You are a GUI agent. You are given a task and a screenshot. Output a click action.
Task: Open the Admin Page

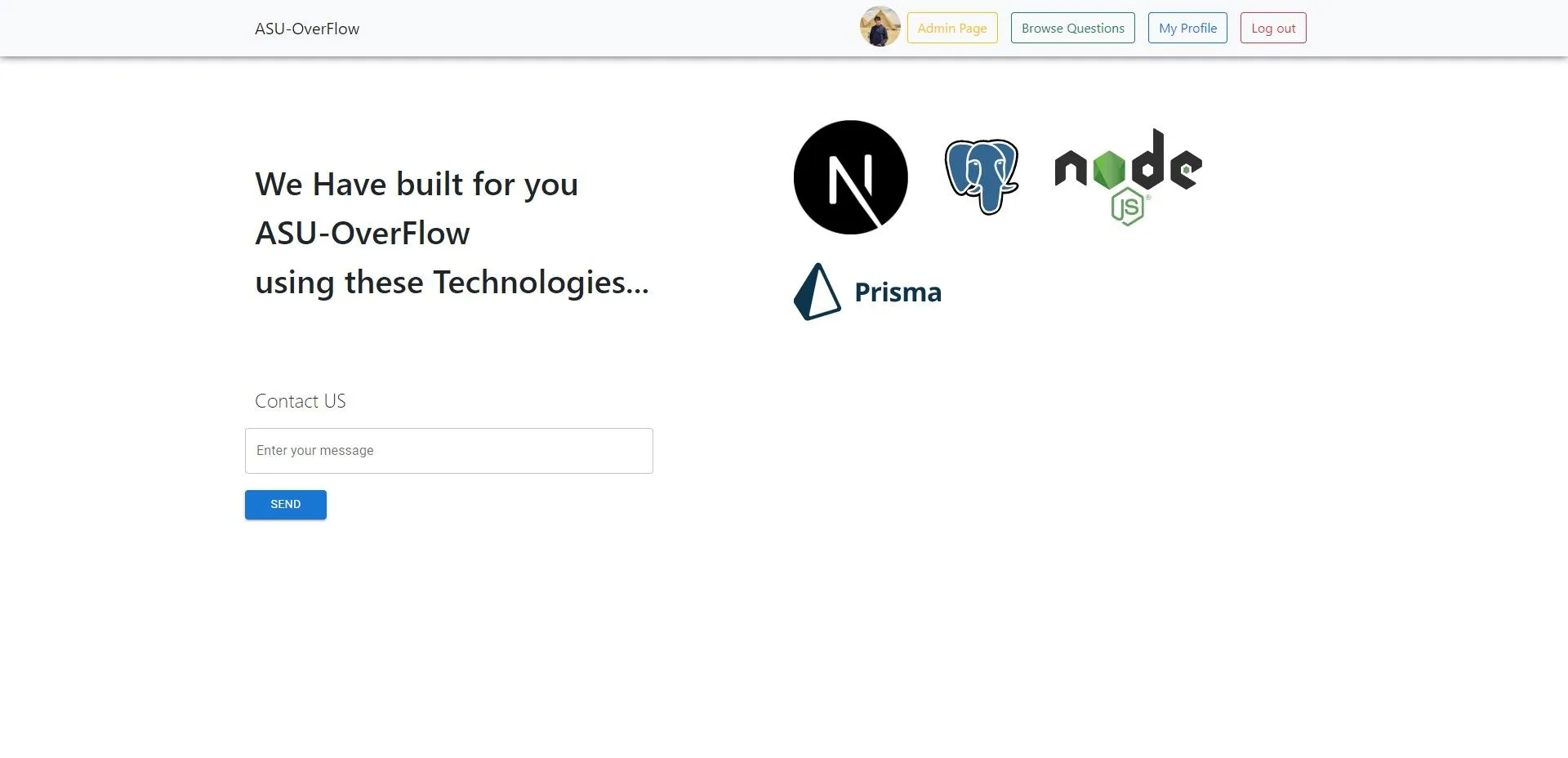pyautogui.click(x=951, y=28)
